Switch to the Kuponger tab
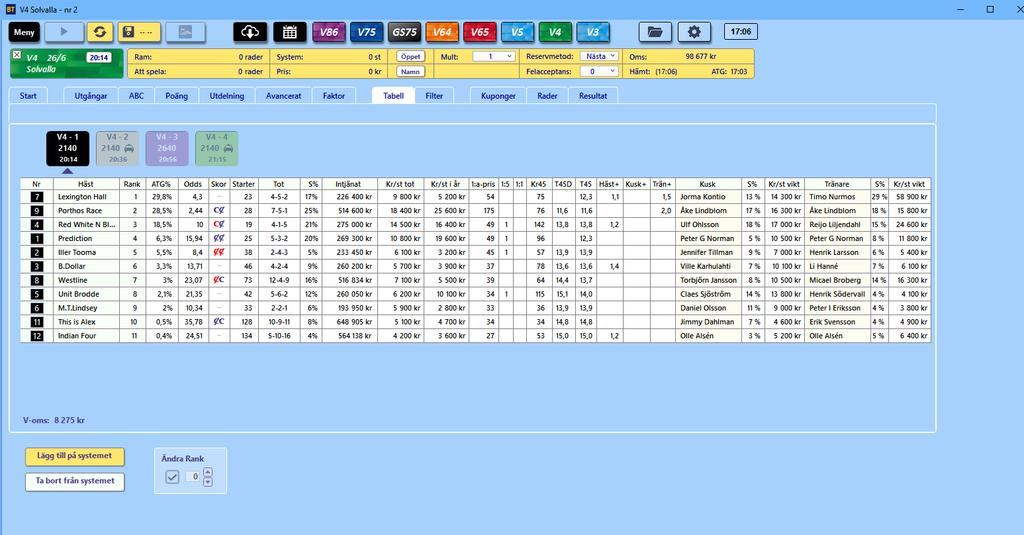Image resolution: width=1024 pixels, height=535 pixels. (498, 96)
